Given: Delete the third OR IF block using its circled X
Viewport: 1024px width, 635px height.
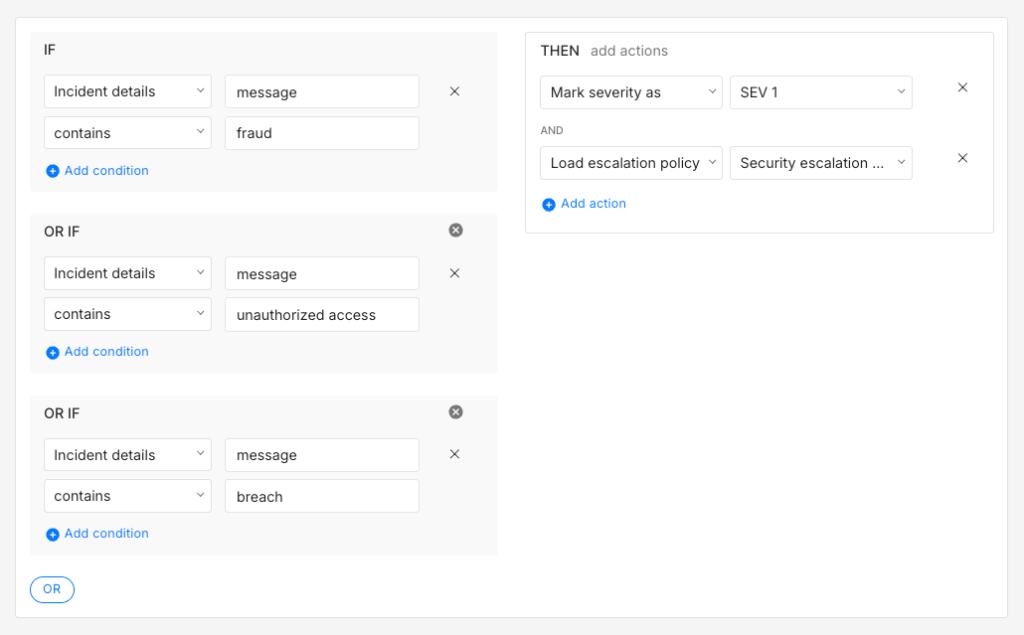Looking at the screenshot, I should [455, 411].
